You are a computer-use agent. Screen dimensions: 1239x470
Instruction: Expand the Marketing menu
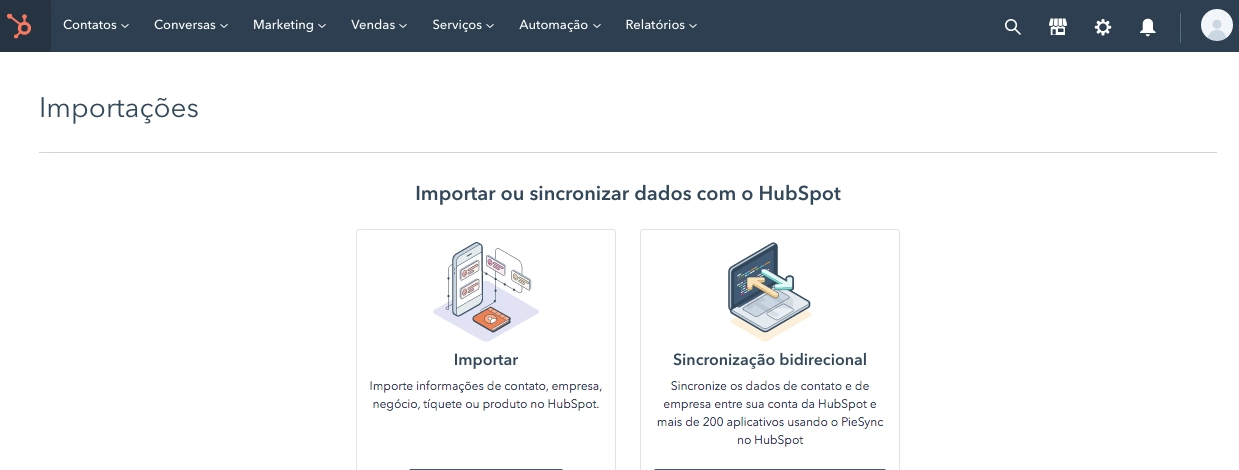click(290, 25)
